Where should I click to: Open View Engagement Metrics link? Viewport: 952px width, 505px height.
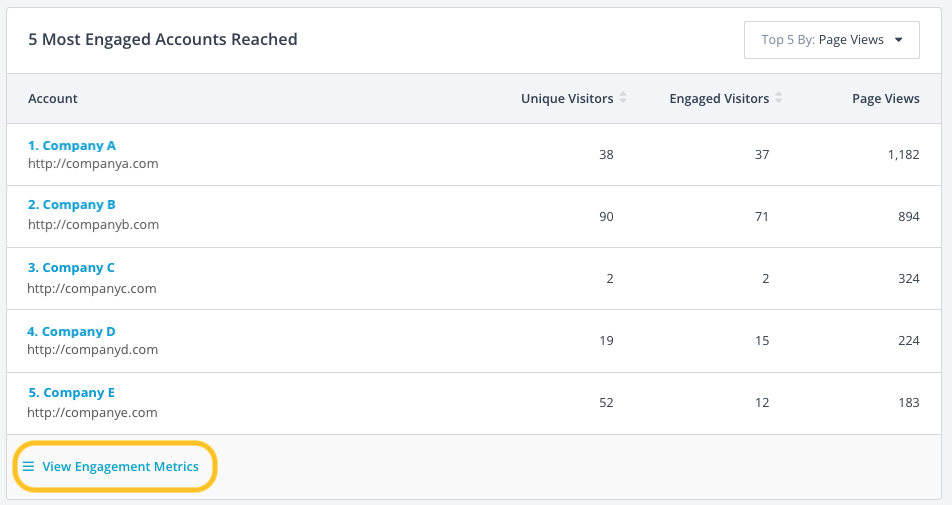click(120, 467)
